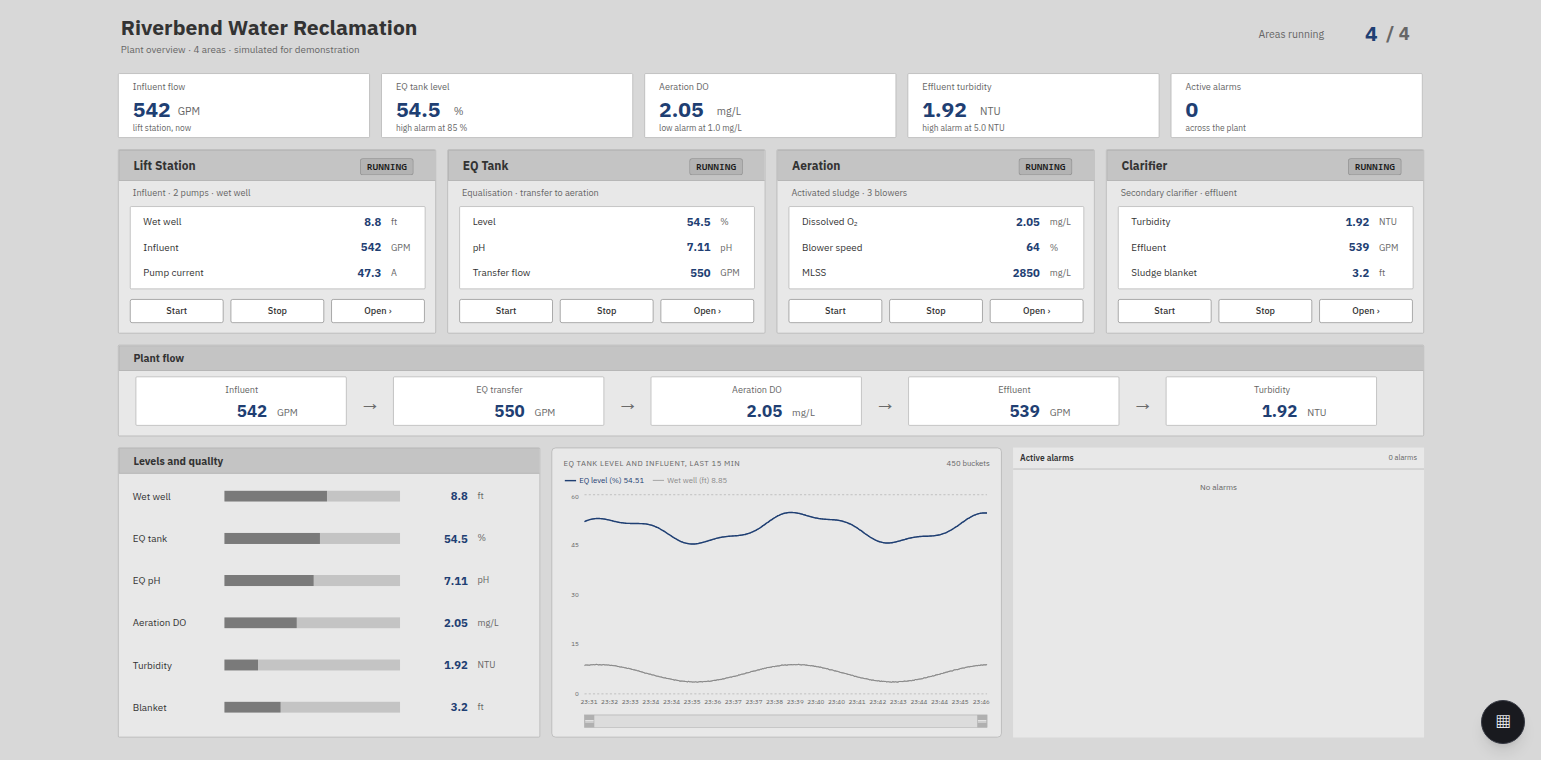Stop the Clarifier area

point(1265,311)
